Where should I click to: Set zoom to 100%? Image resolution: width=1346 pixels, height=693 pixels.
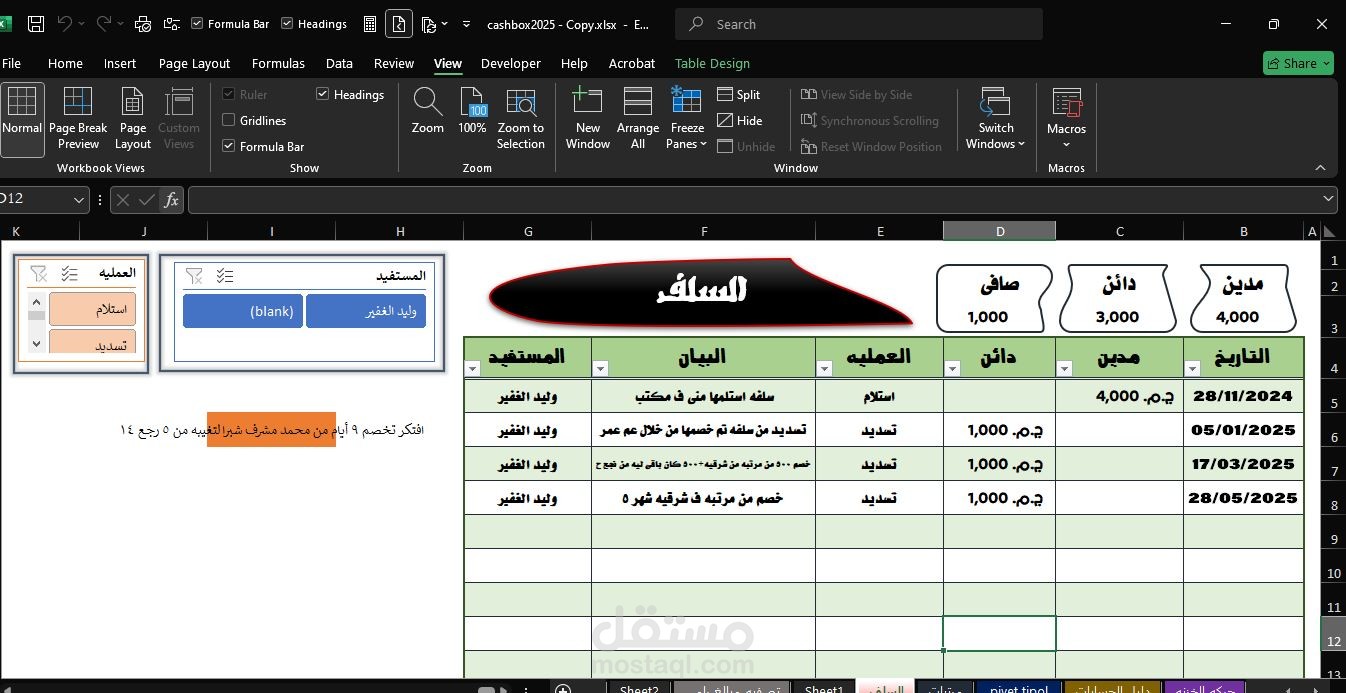point(472,111)
